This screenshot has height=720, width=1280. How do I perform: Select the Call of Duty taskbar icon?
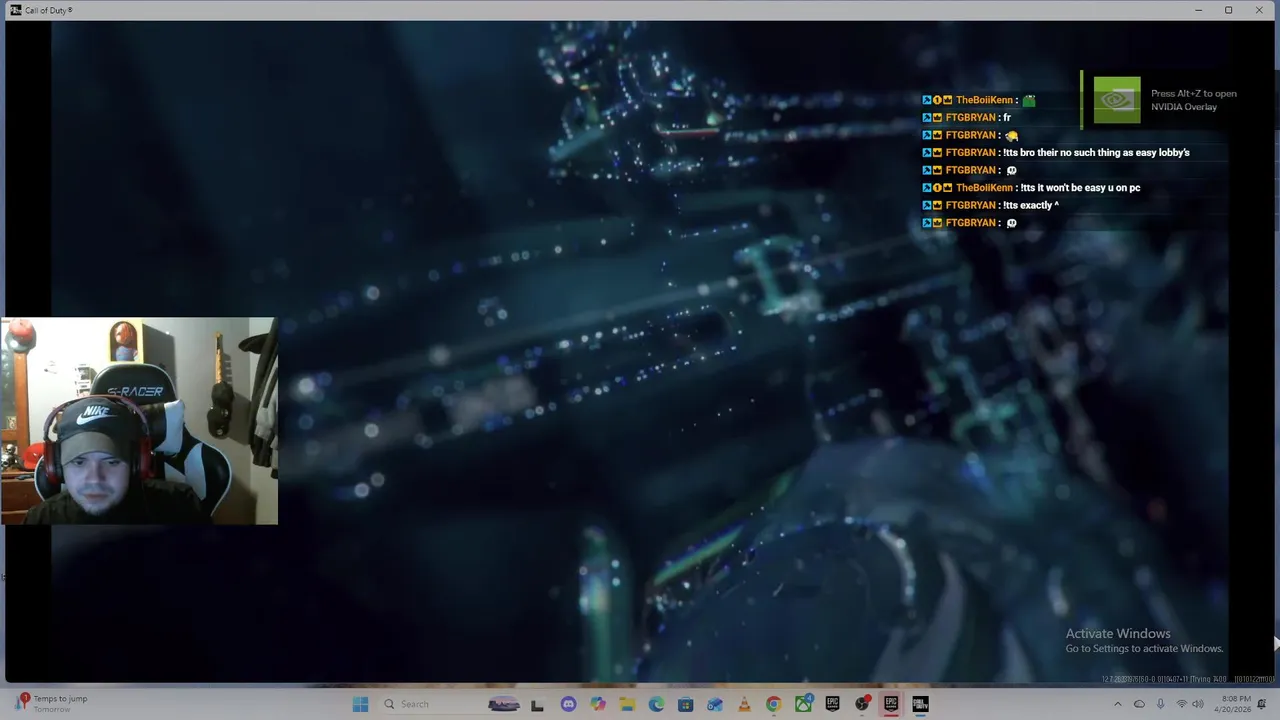click(x=920, y=704)
